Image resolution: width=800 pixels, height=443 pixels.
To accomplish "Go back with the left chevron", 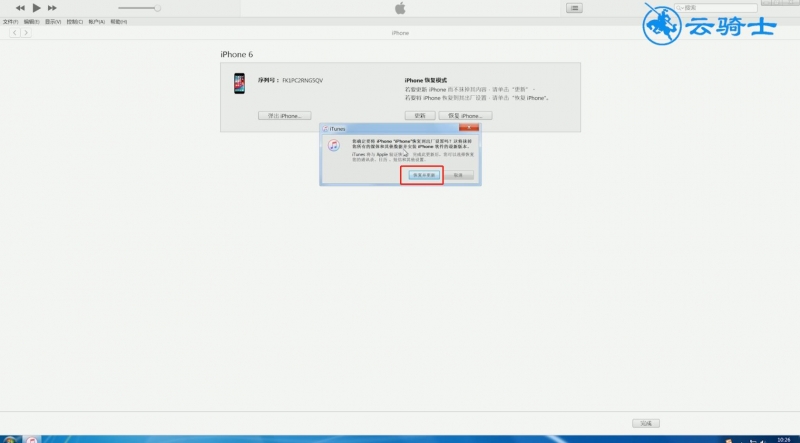I will point(15,33).
